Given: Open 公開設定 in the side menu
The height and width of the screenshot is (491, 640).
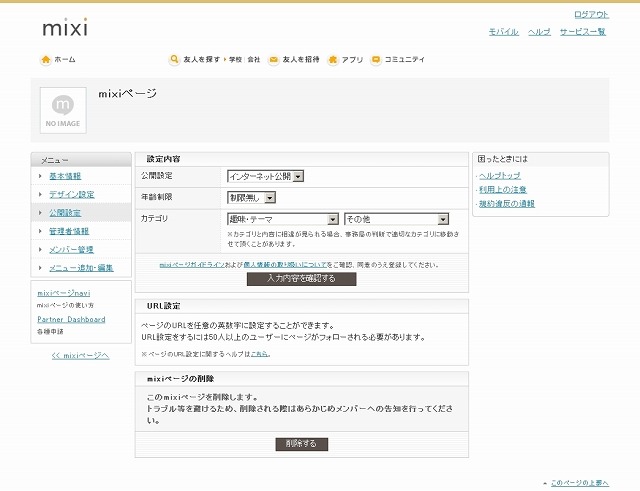Looking at the screenshot, I should pos(65,213).
